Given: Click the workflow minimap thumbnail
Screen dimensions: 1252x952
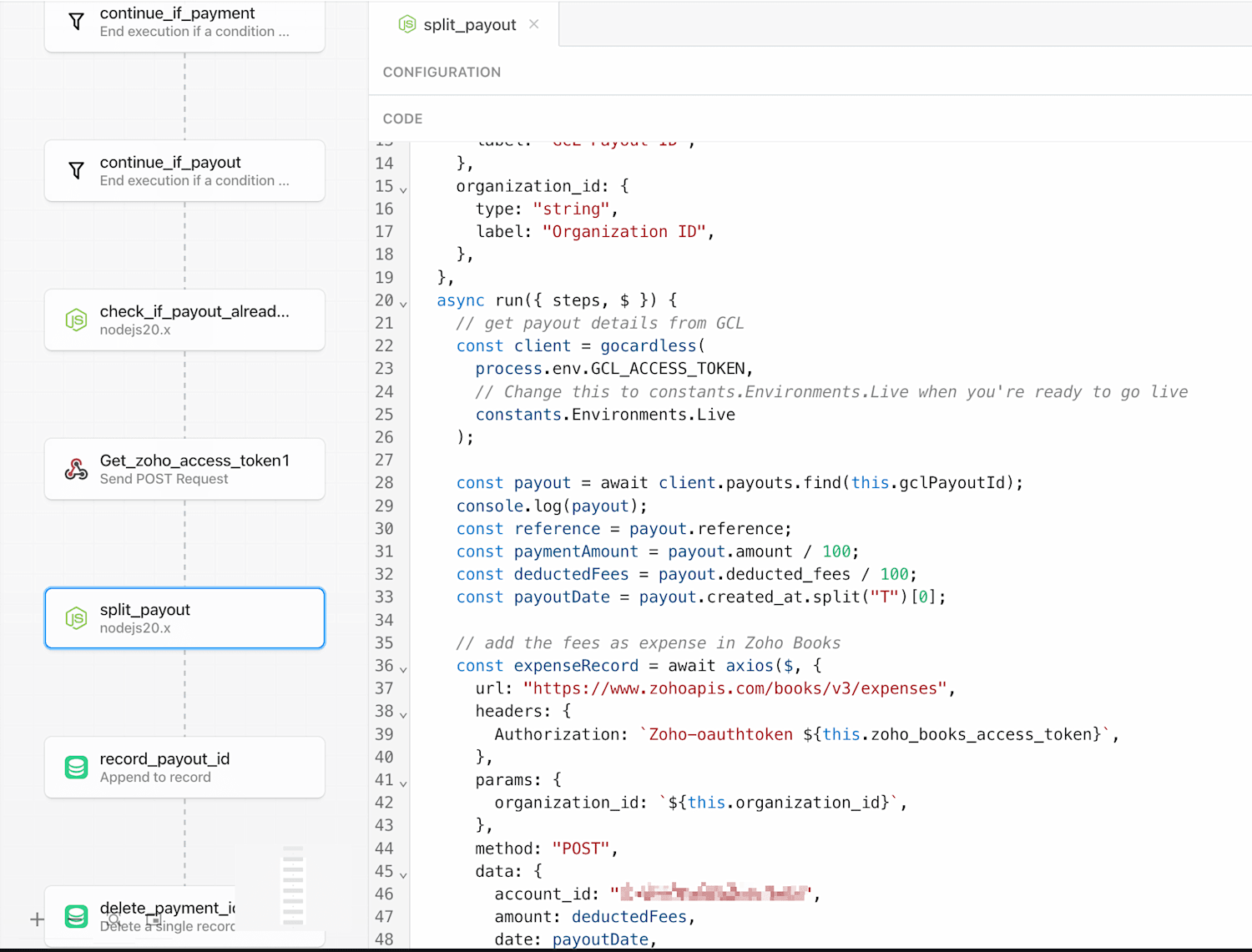Looking at the screenshot, I should 293,887.
